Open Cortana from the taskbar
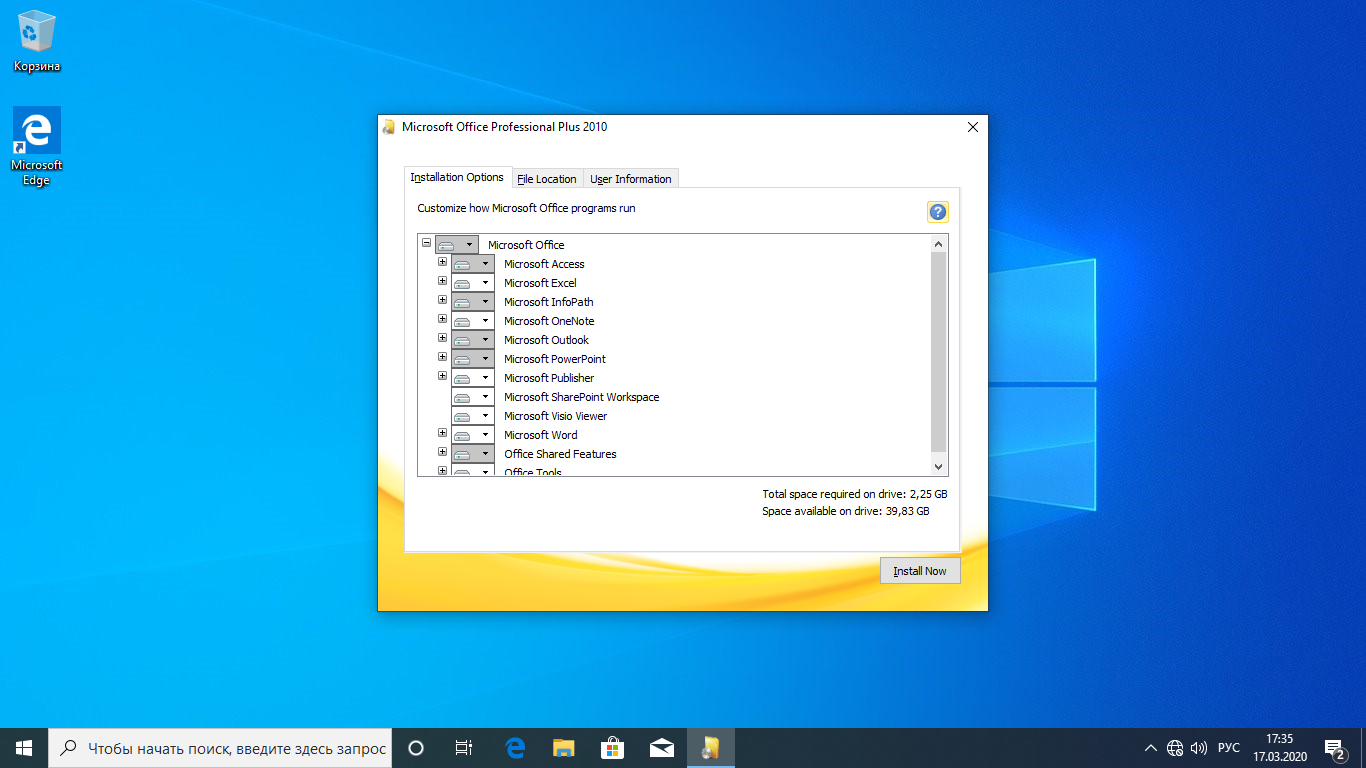The height and width of the screenshot is (768, 1366). click(416, 748)
